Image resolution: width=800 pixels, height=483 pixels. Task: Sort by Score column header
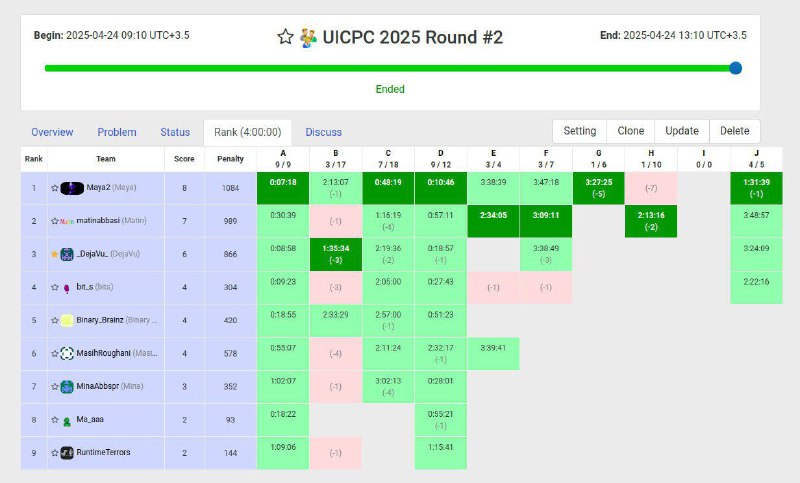click(184, 159)
